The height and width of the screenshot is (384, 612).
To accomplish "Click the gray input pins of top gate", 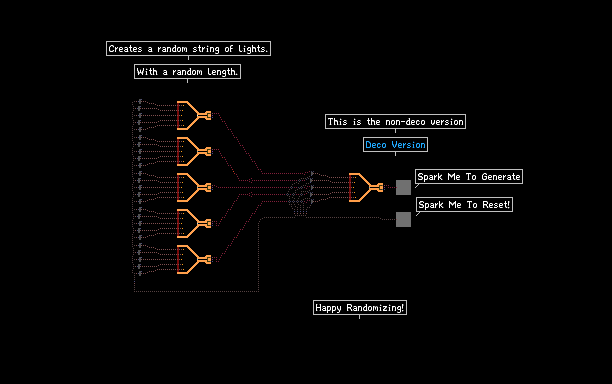I will 140,116.
